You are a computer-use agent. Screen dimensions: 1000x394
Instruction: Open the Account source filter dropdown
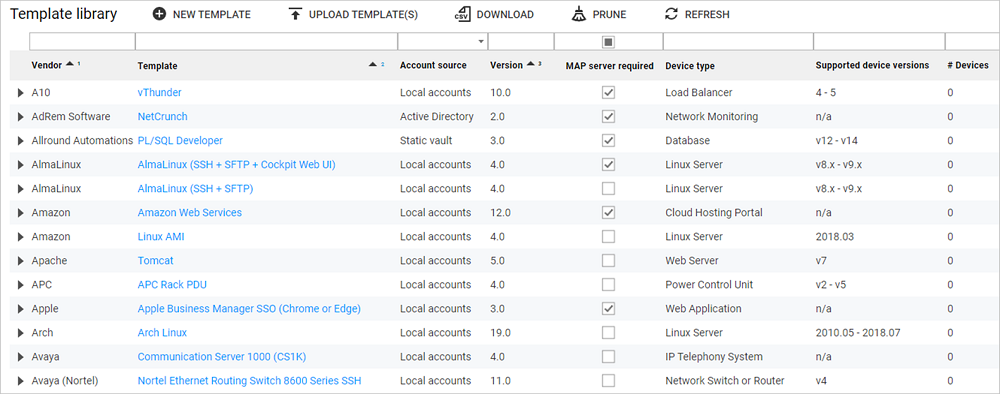[x=481, y=41]
